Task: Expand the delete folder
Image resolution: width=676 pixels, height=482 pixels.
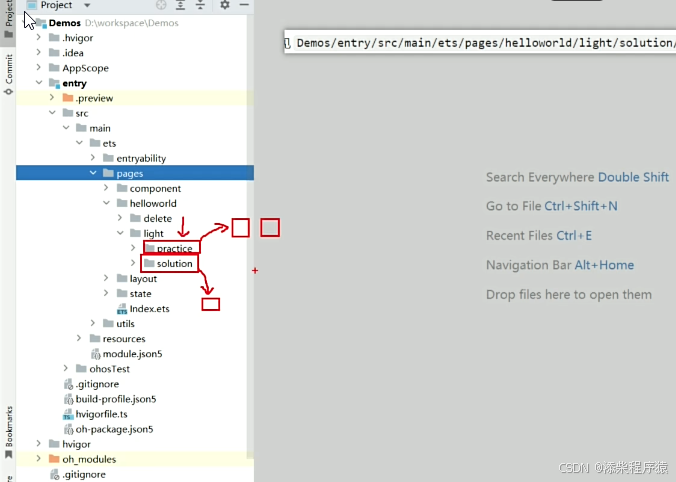Action: coord(120,218)
